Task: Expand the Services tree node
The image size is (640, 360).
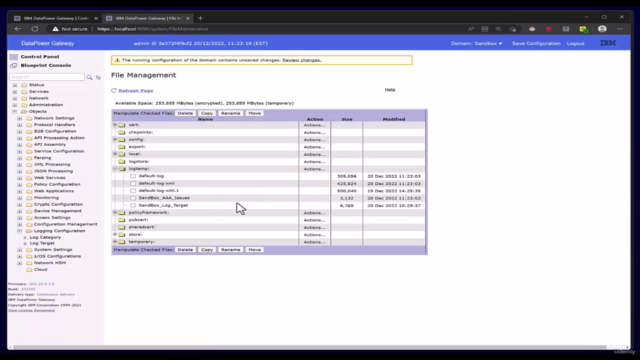Action: pyautogui.click(x=15, y=92)
